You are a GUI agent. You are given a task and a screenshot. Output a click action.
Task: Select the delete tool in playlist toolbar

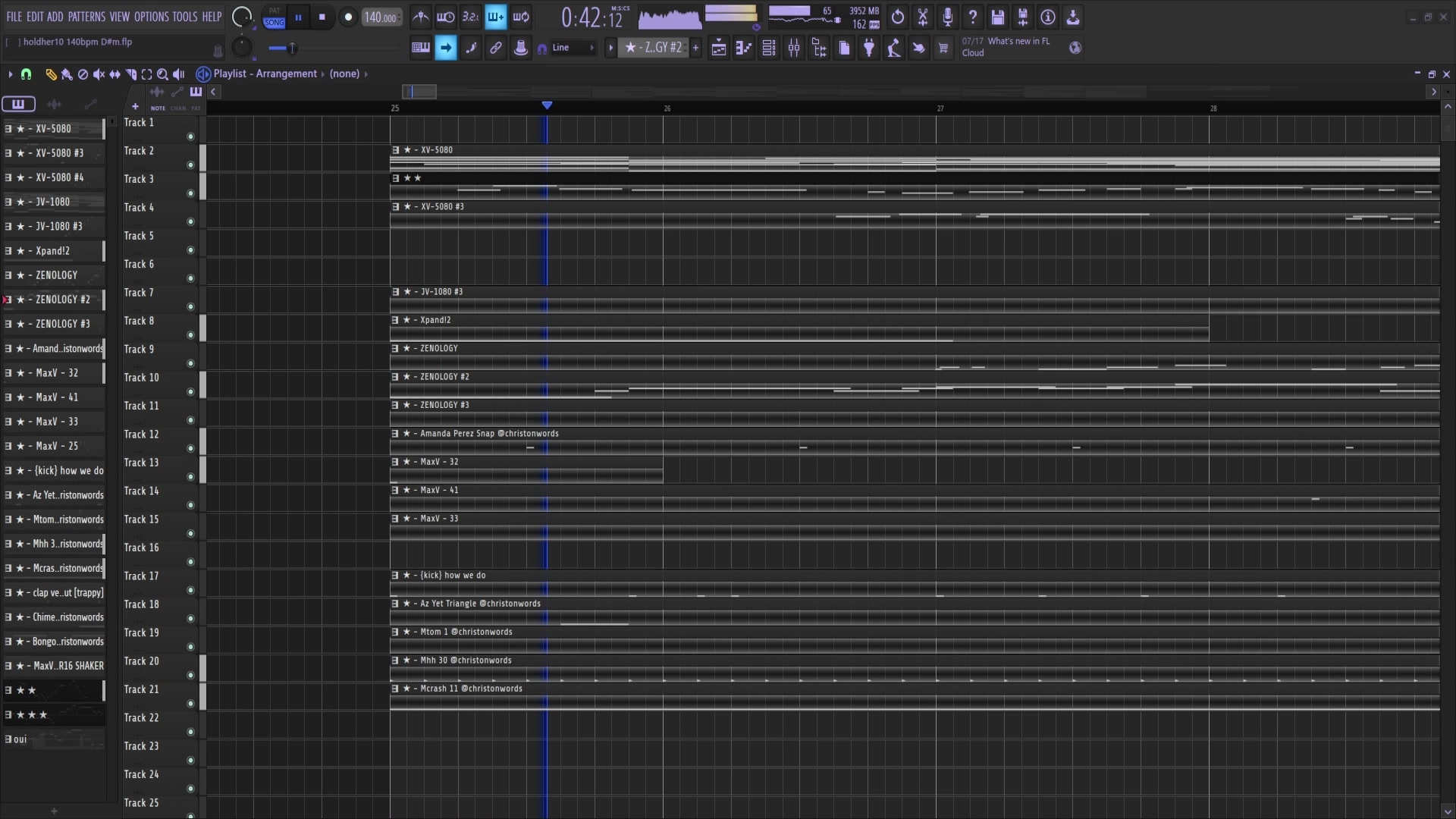[83, 74]
